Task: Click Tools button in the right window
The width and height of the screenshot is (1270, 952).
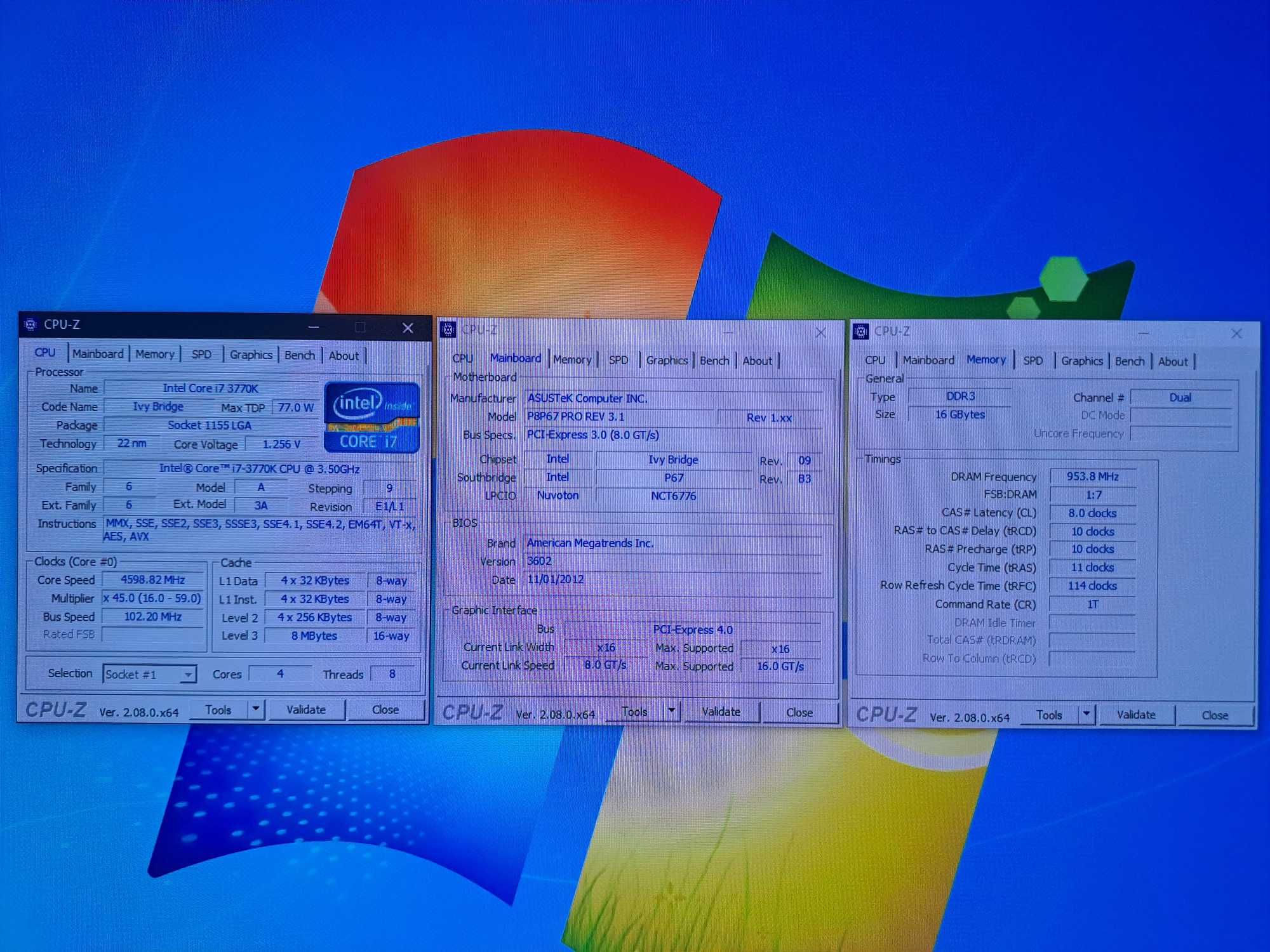Action: pos(1049,715)
